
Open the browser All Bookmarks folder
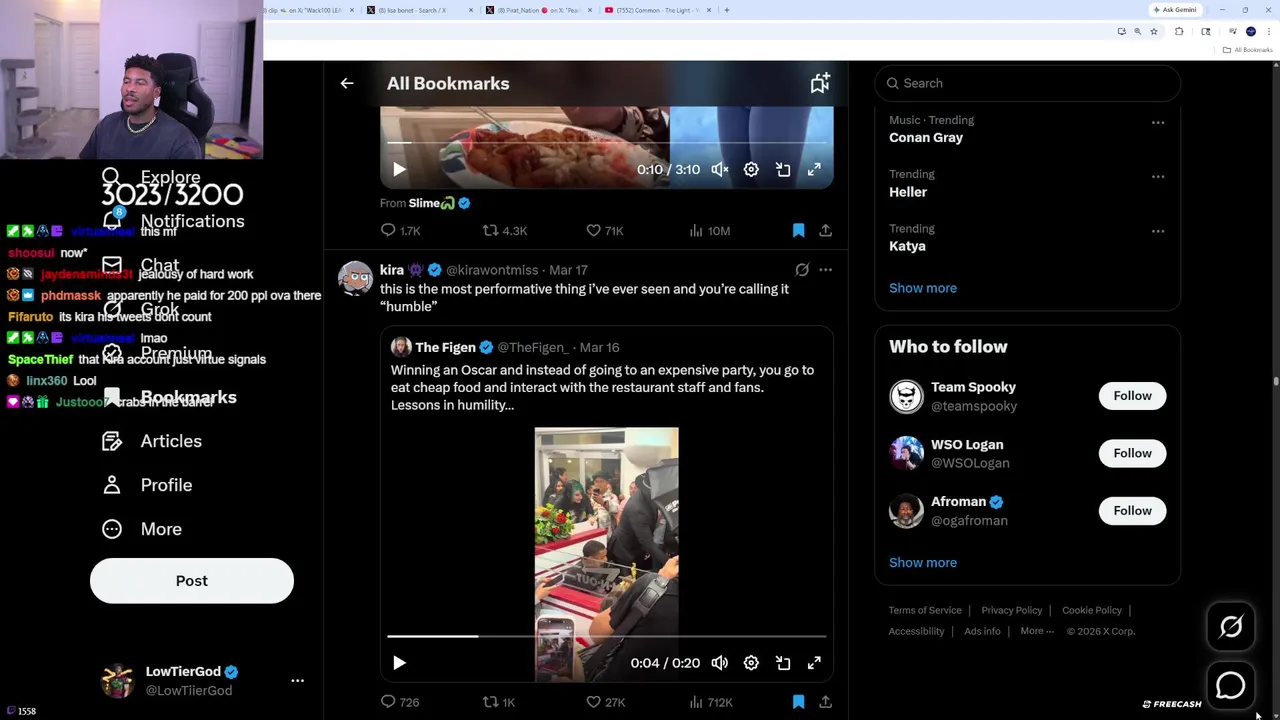pos(1249,50)
